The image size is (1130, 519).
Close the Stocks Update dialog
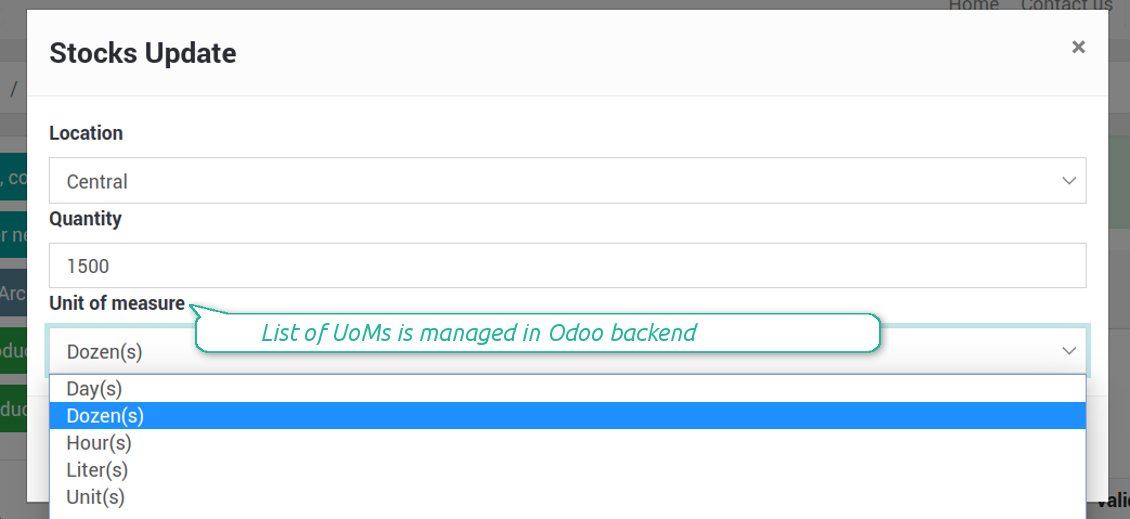[x=1078, y=47]
